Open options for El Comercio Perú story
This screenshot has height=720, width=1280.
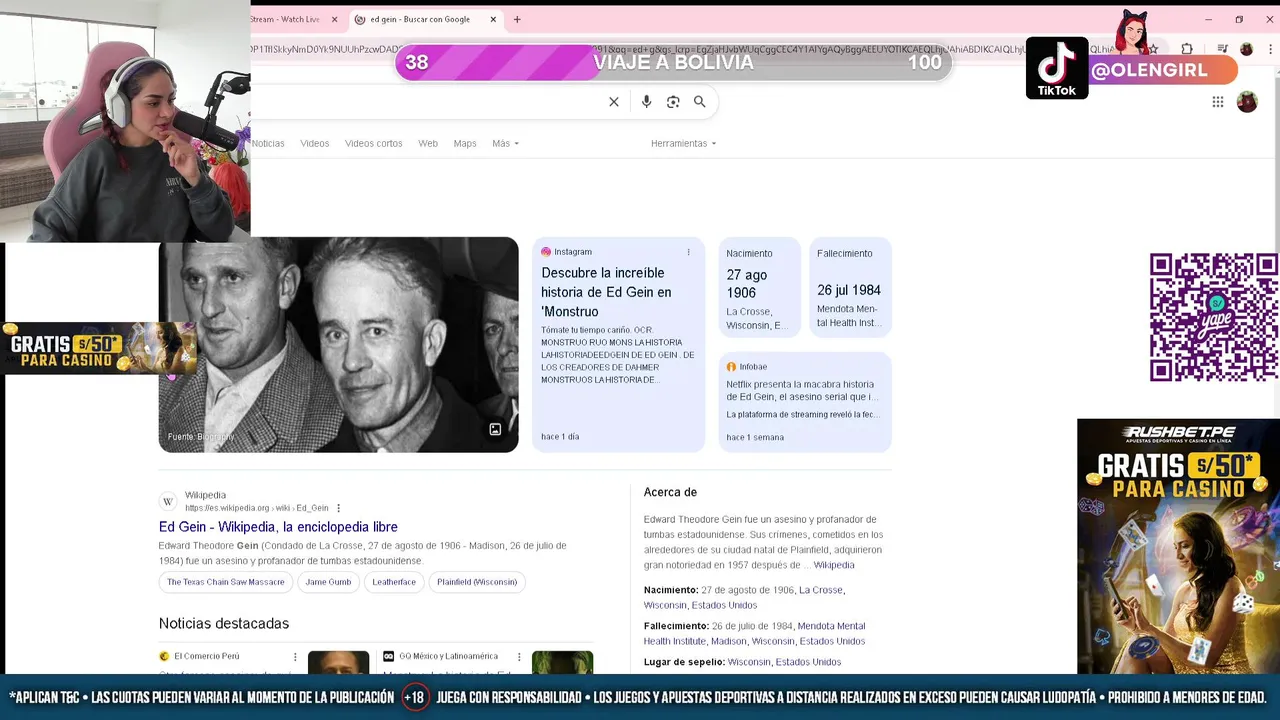295,657
